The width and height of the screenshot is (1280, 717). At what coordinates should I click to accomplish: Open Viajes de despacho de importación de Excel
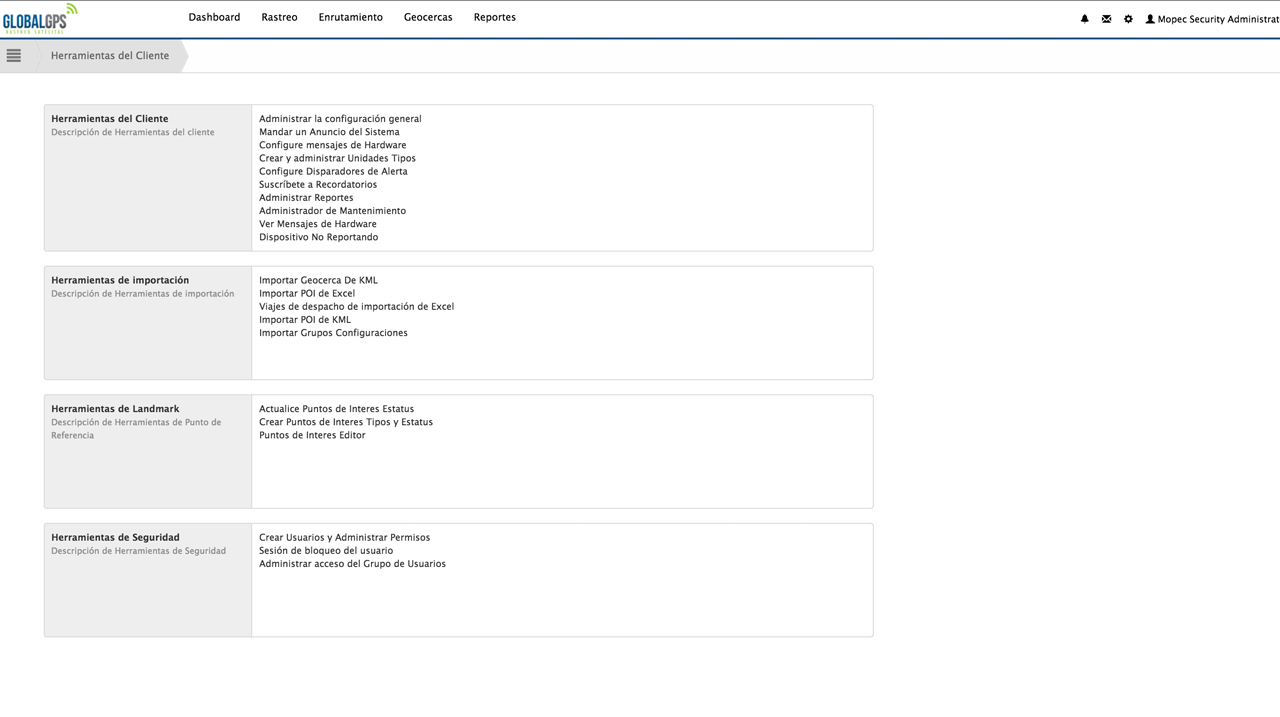[356, 307]
